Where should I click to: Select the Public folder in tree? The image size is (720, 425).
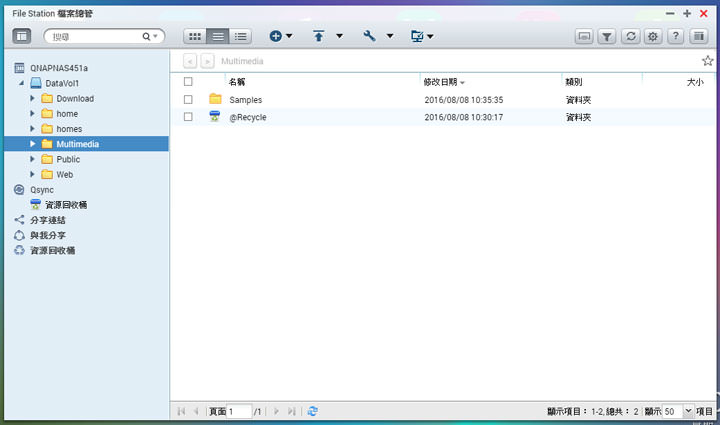(68, 159)
